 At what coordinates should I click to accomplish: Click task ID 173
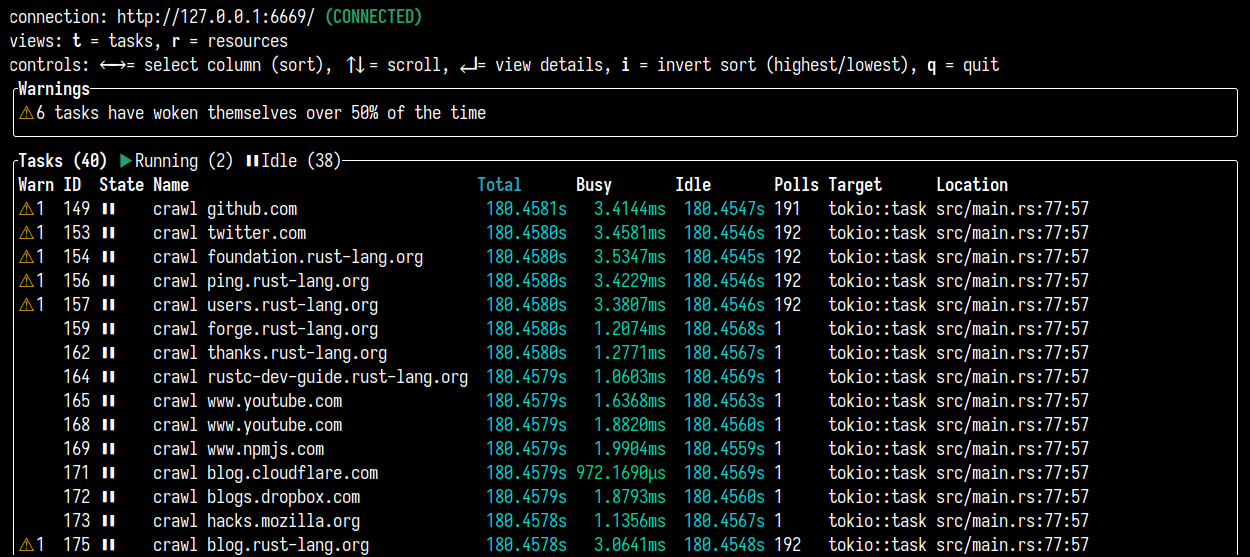pyautogui.click(x=76, y=521)
